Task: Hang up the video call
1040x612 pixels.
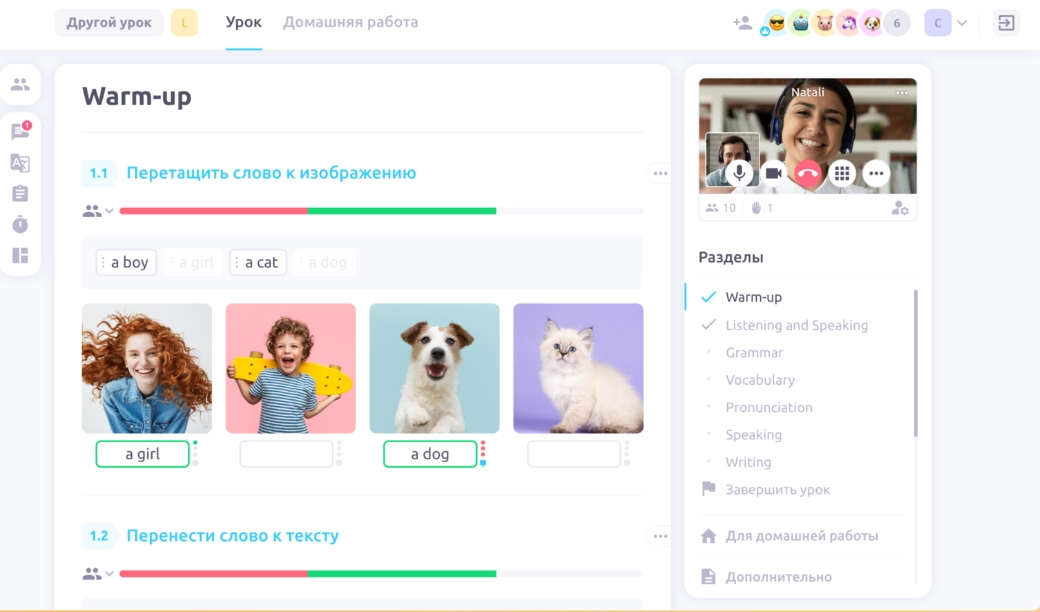Action: [x=808, y=173]
